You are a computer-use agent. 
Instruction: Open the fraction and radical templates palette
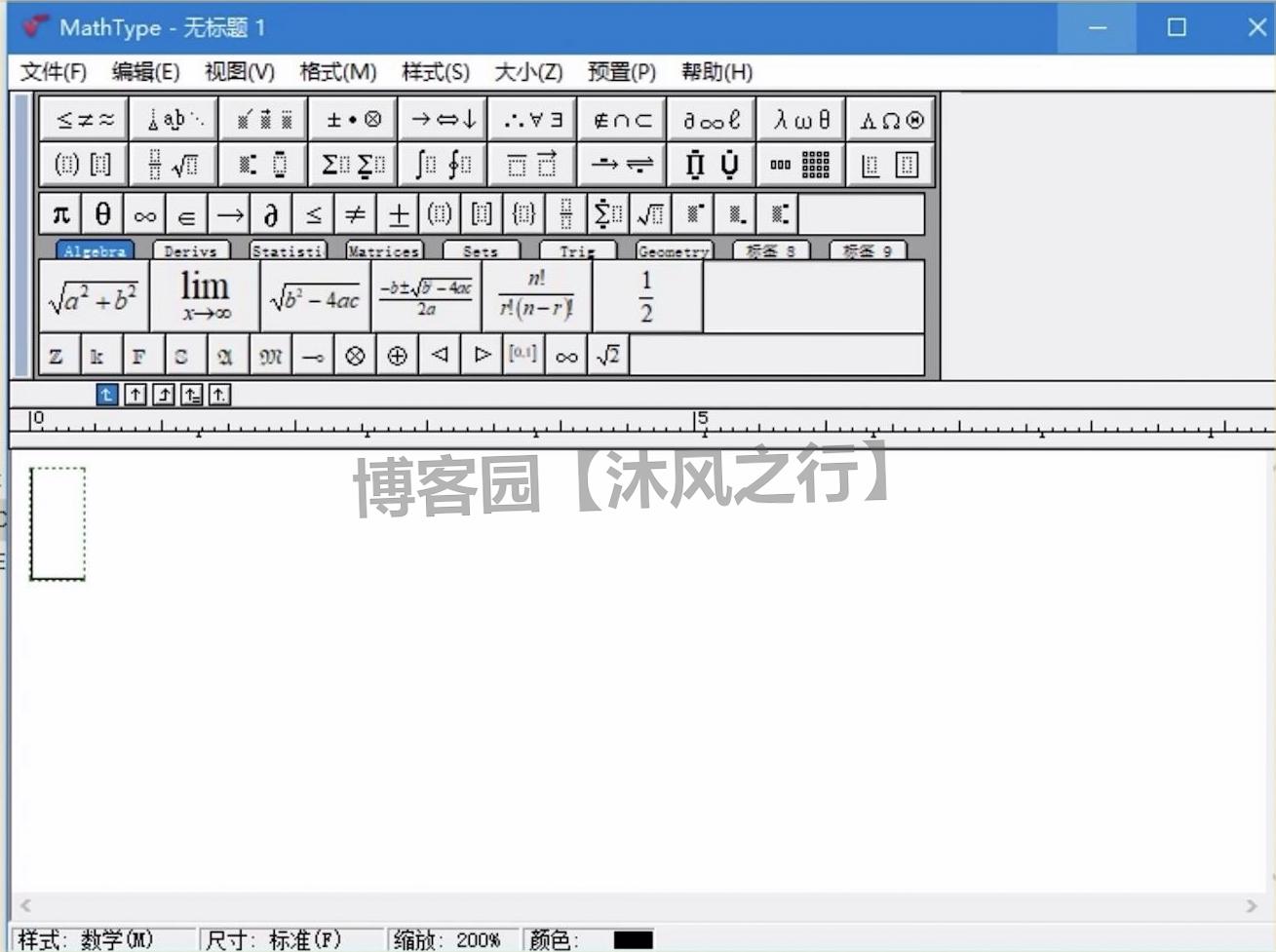[174, 165]
